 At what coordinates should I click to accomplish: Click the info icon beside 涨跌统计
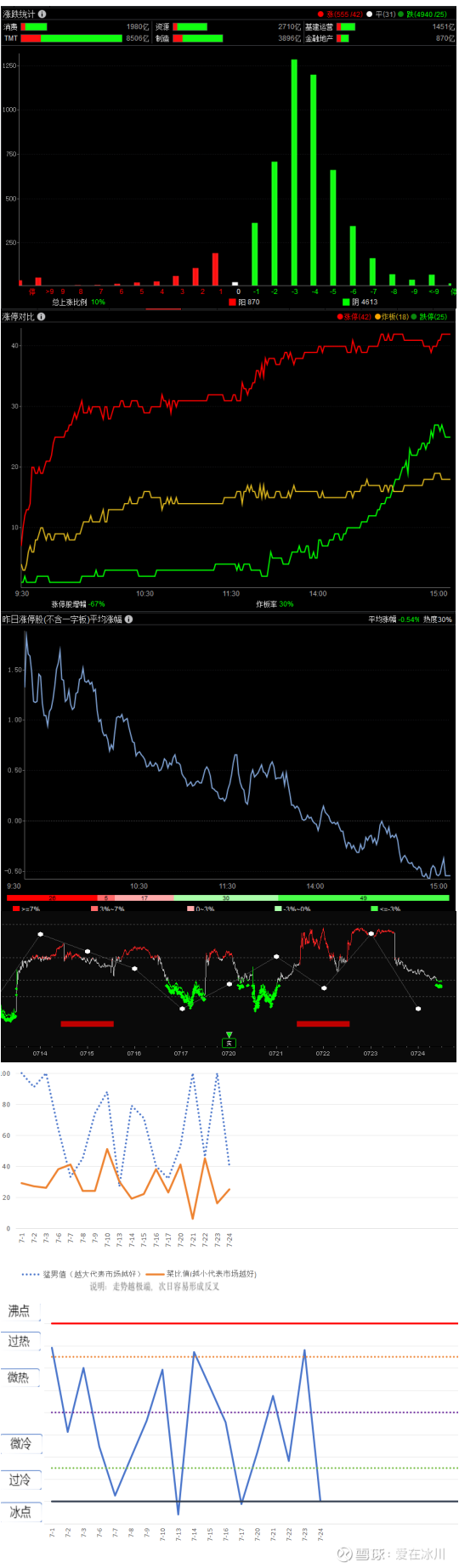(x=42, y=14)
